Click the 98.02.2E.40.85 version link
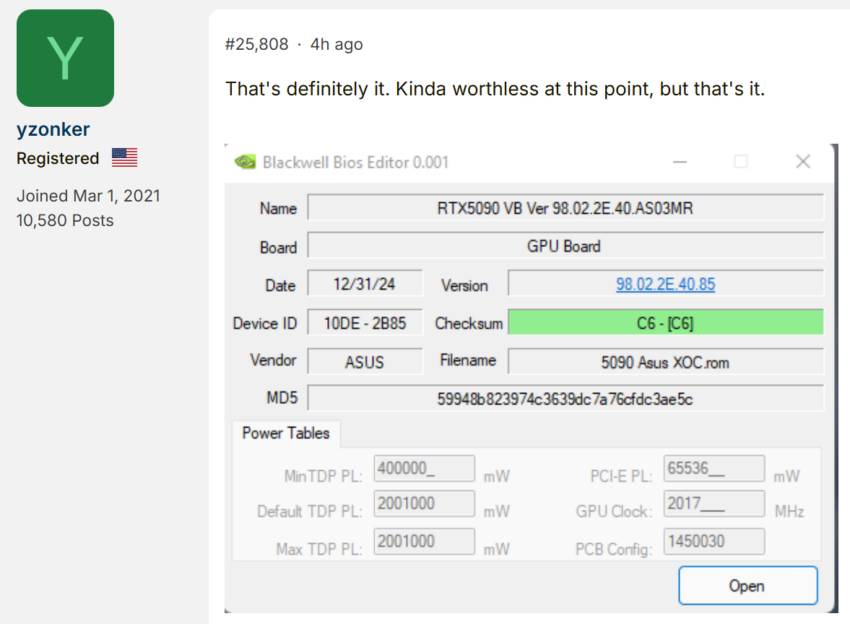This screenshot has width=850, height=624. [x=665, y=284]
